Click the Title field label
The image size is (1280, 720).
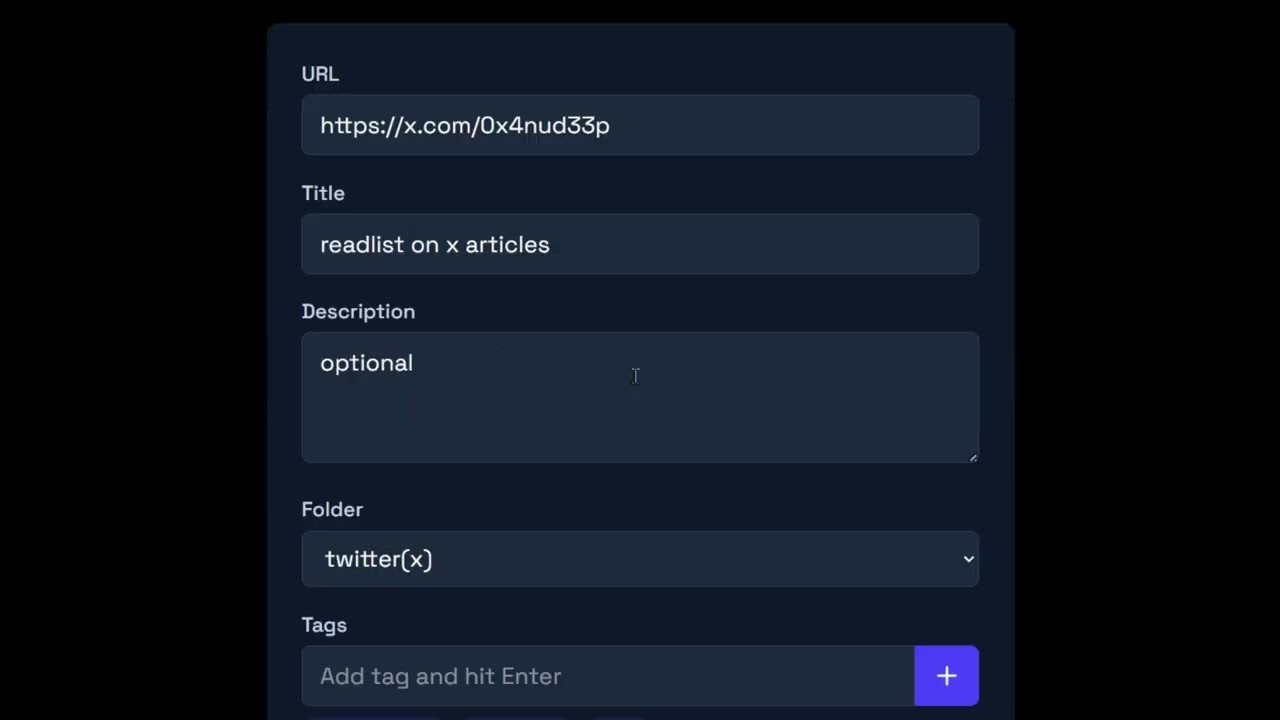(x=323, y=193)
